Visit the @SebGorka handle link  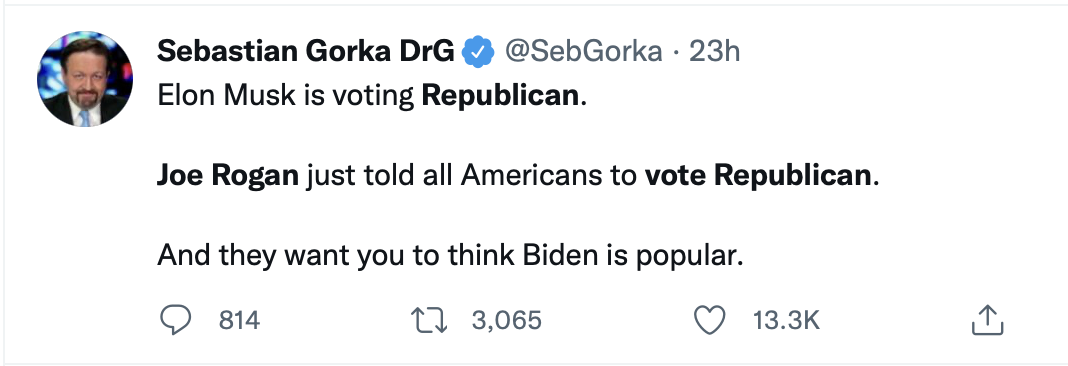point(582,51)
